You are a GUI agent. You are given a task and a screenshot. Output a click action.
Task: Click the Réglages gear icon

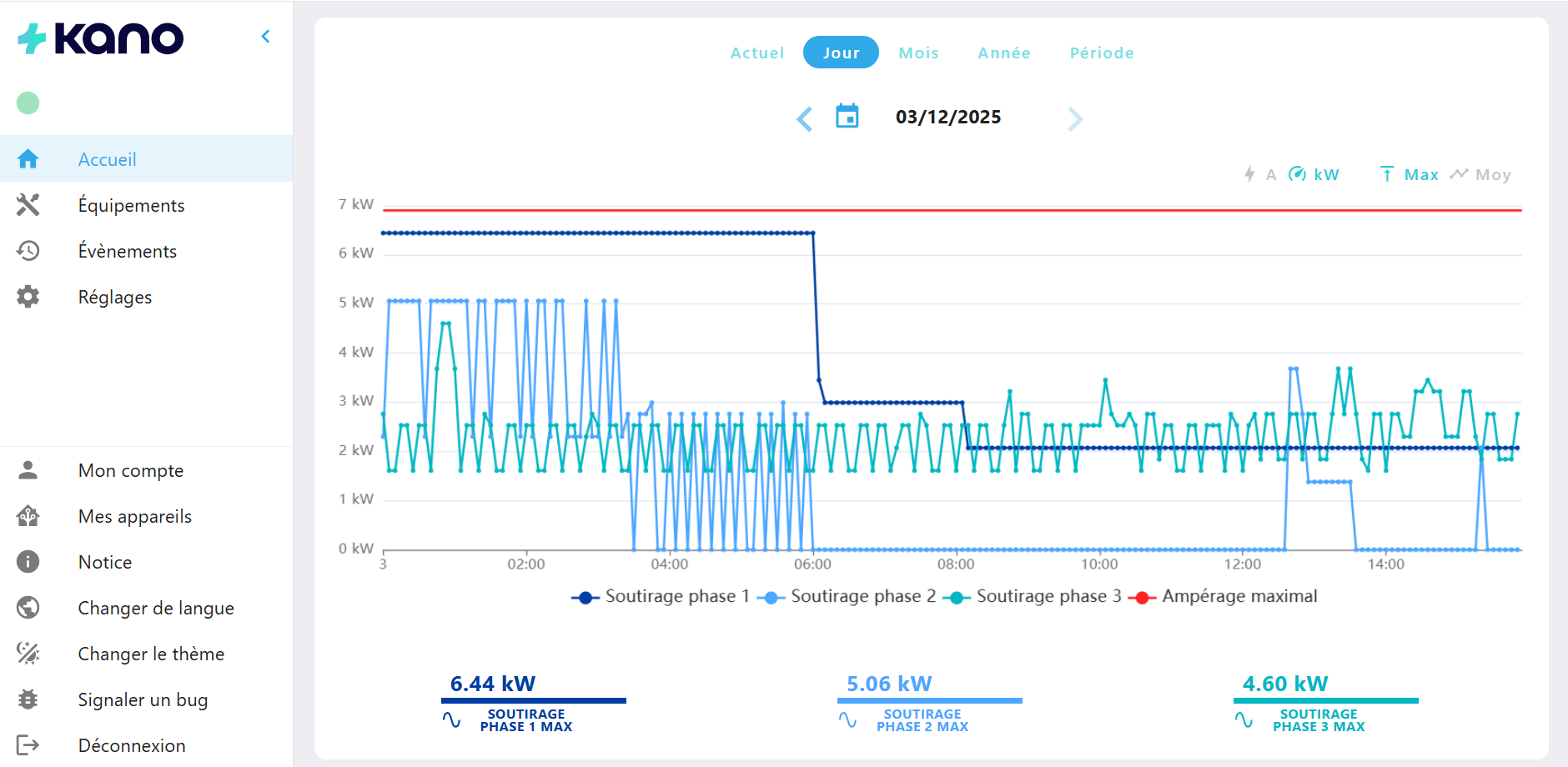coord(28,297)
